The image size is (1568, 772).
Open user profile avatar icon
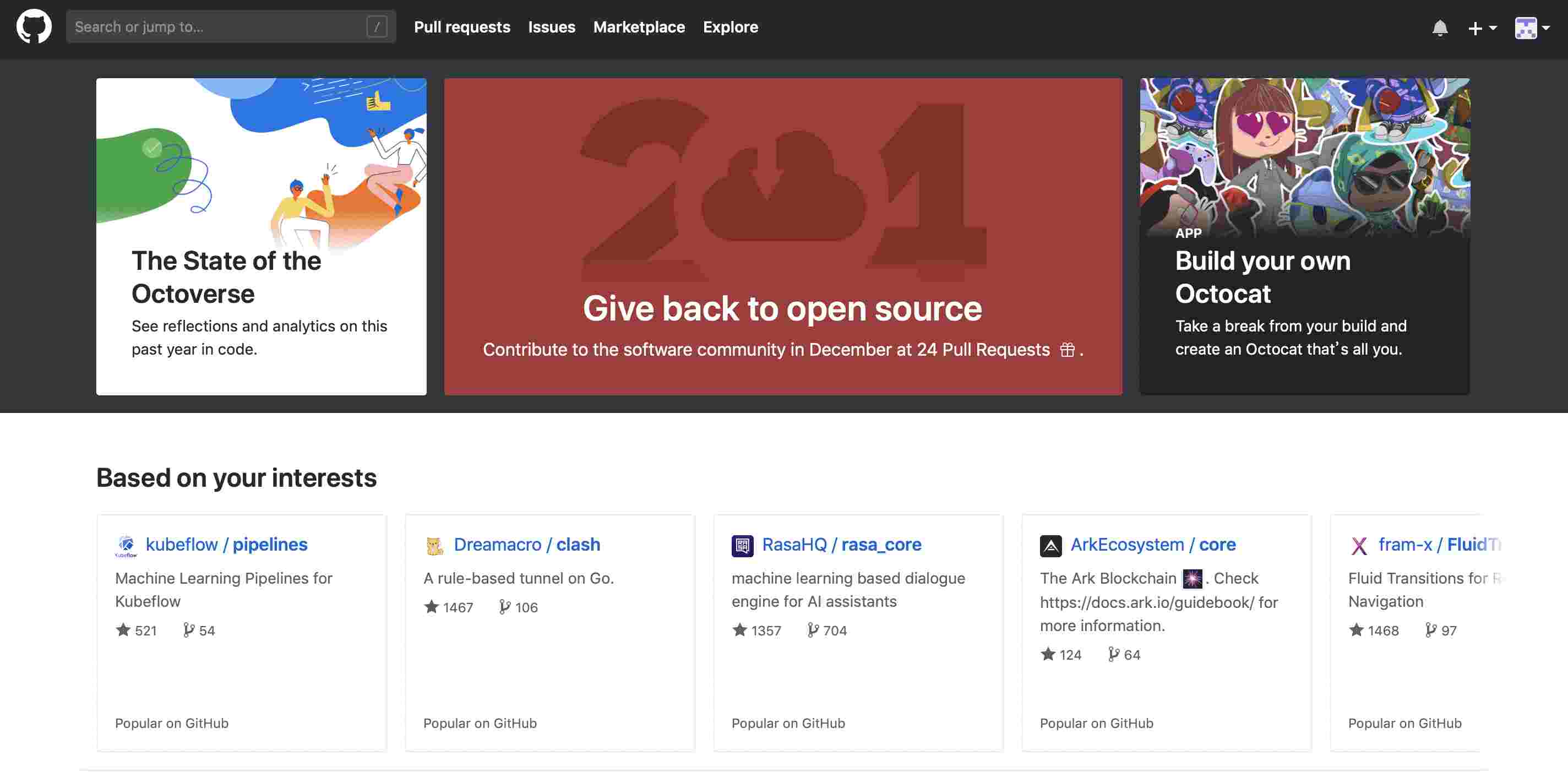pyautogui.click(x=1525, y=26)
